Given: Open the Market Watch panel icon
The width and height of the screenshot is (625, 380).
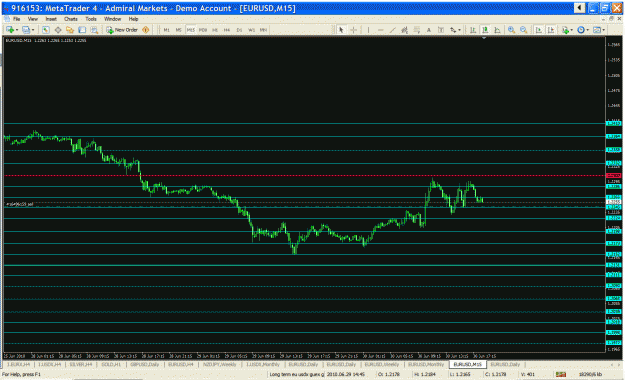Looking at the screenshot, I should (46, 30).
